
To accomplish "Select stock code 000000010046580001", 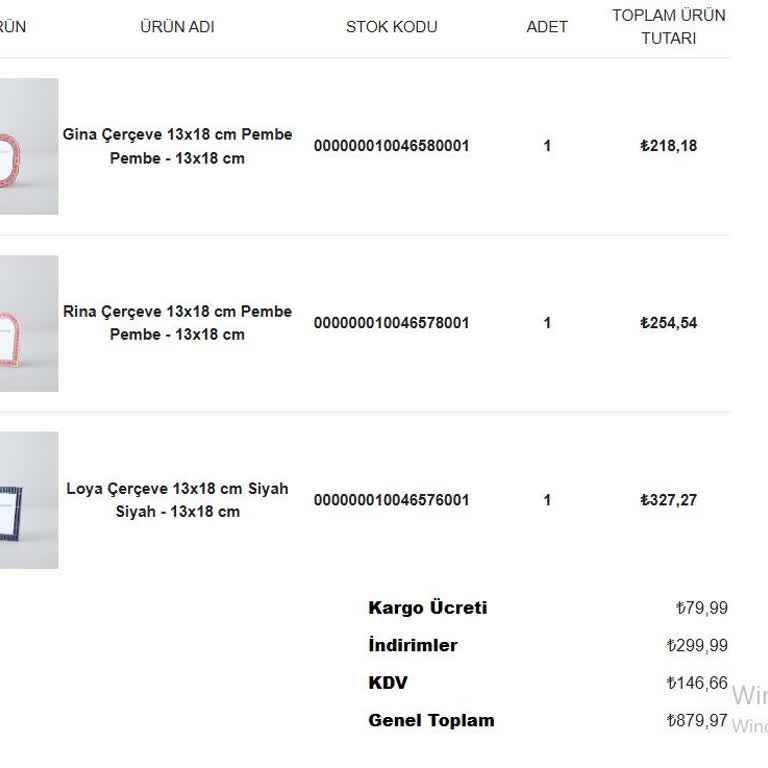I will point(391,146).
